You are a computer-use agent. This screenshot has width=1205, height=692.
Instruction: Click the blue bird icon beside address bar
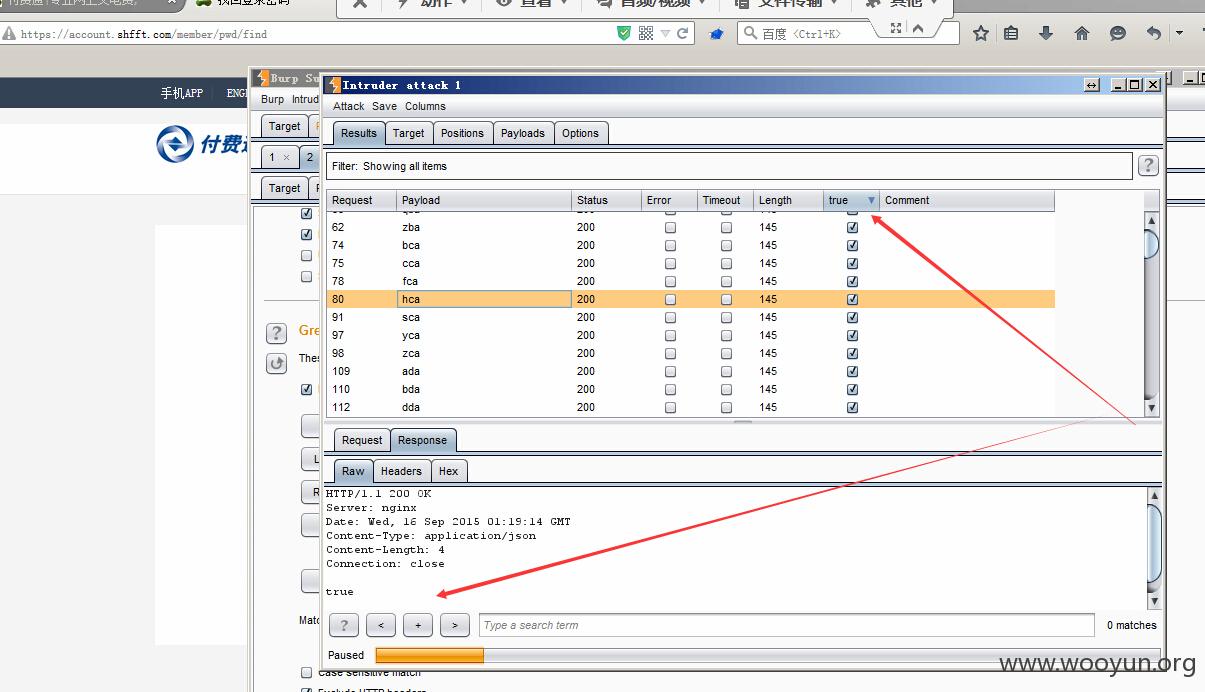716,34
